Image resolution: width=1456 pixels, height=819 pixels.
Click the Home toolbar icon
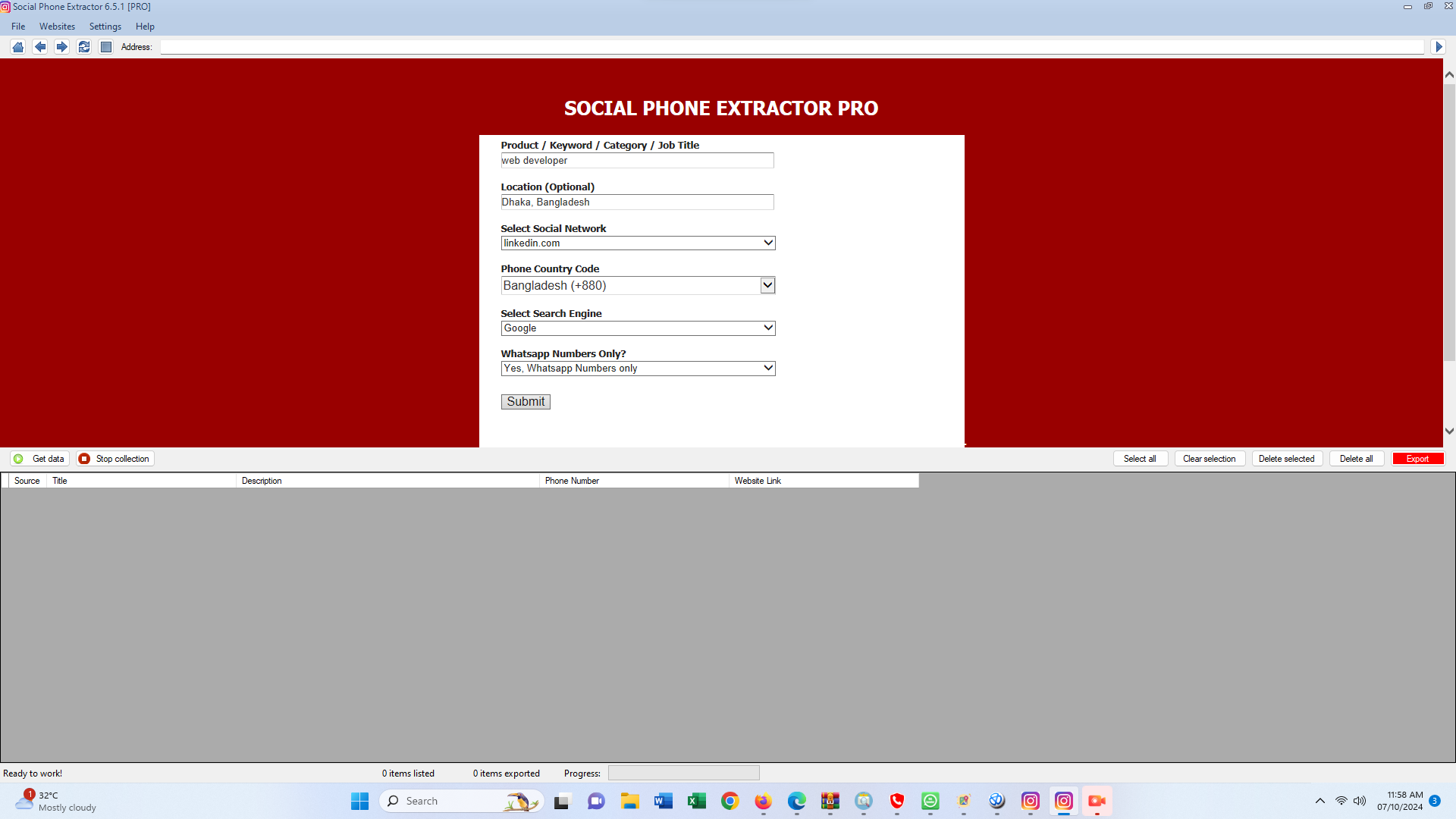pyautogui.click(x=18, y=47)
